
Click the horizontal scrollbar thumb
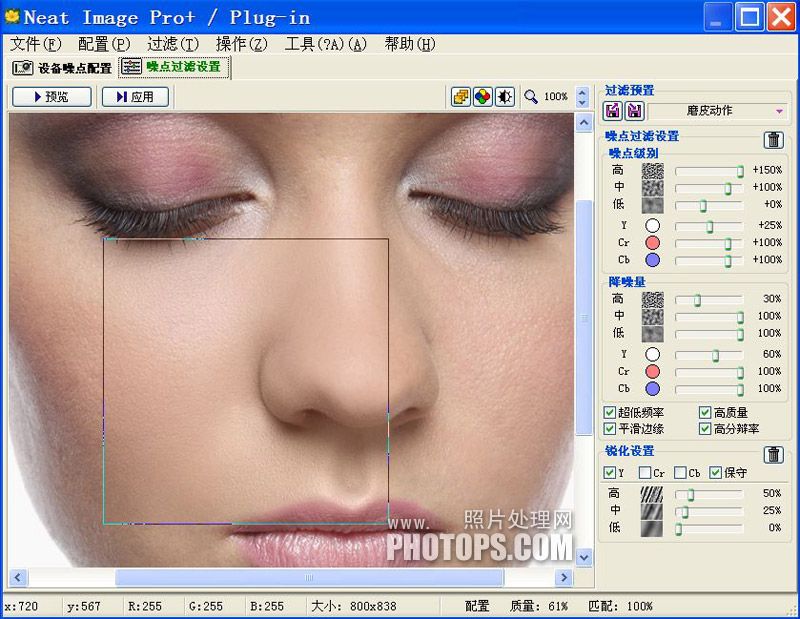tap(309, 577)
